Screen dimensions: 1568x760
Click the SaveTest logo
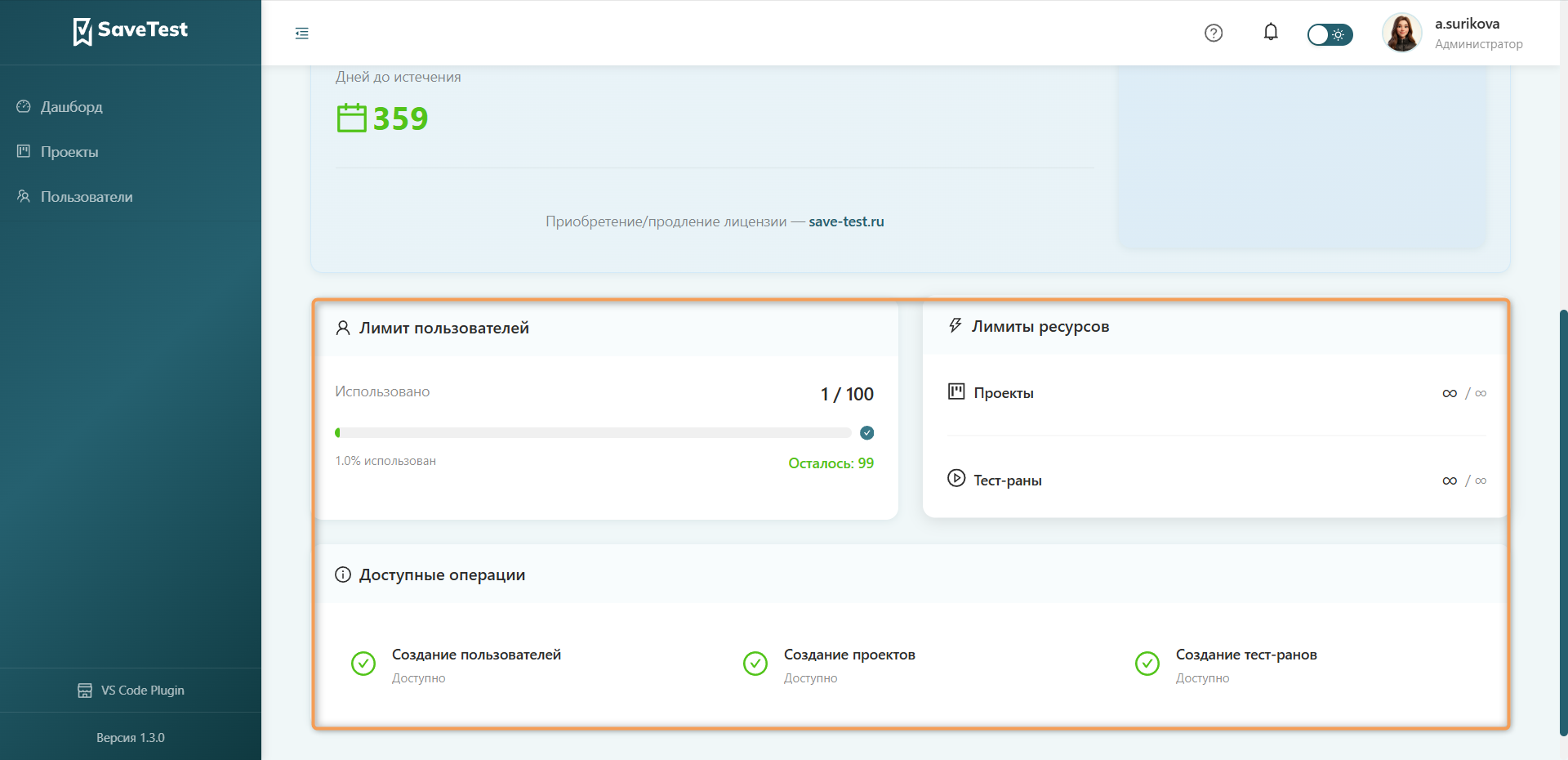(131, 31)
